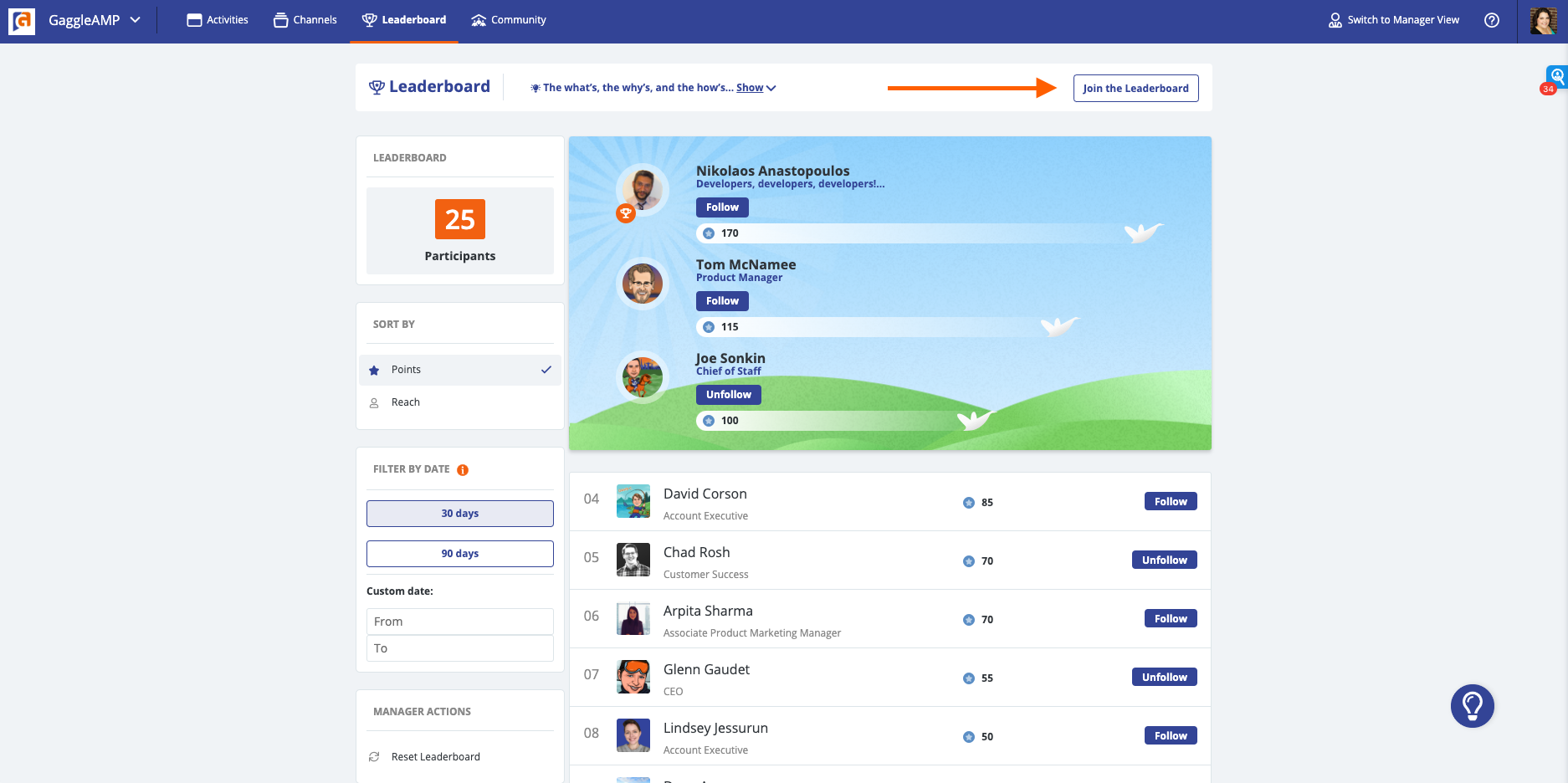
Task: Click Tom McNamee's avatar
Action: coord(643,284)
